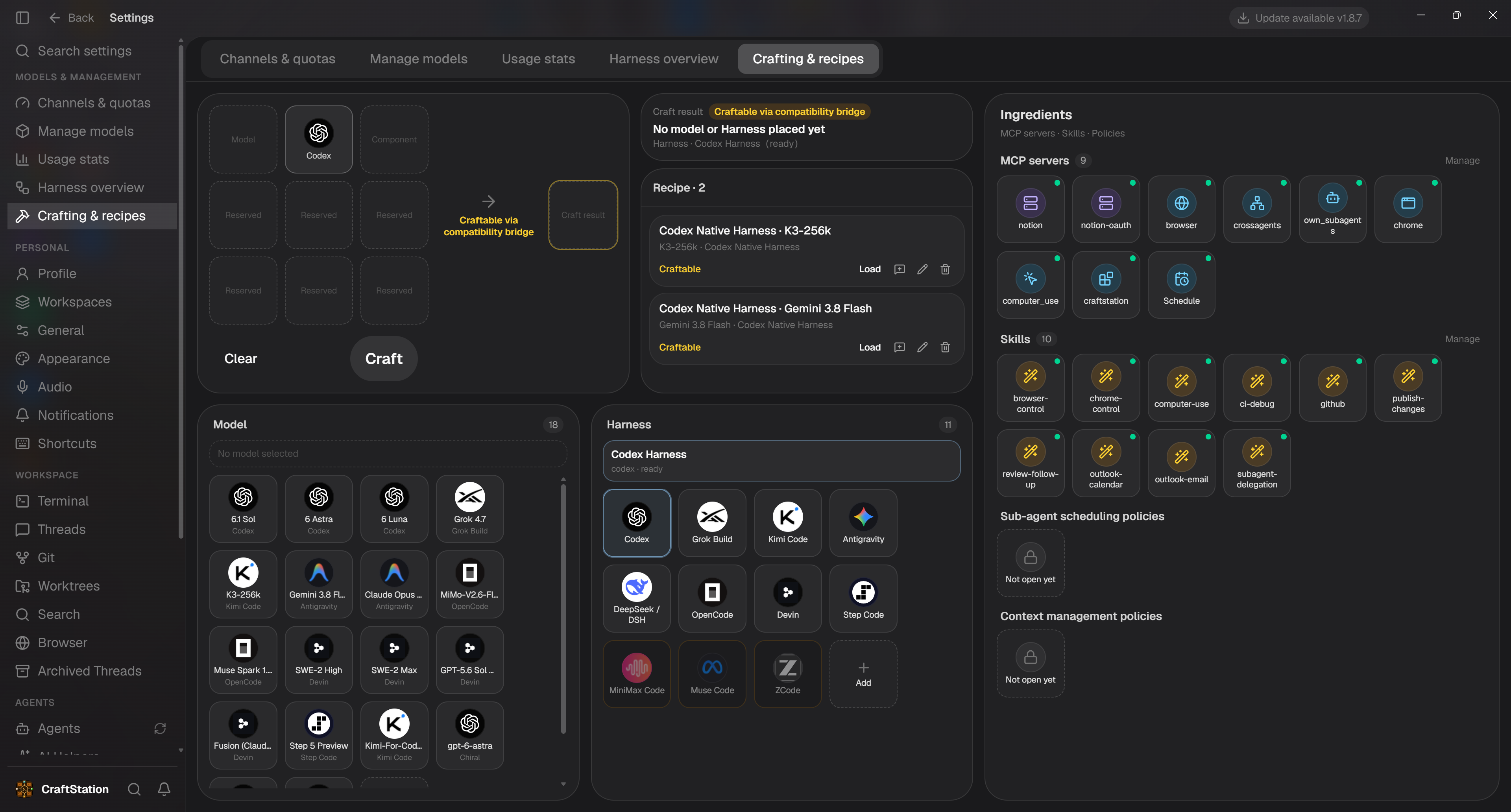Load the Codex Native Harness K3-256k recipe

tap(869, 269)
